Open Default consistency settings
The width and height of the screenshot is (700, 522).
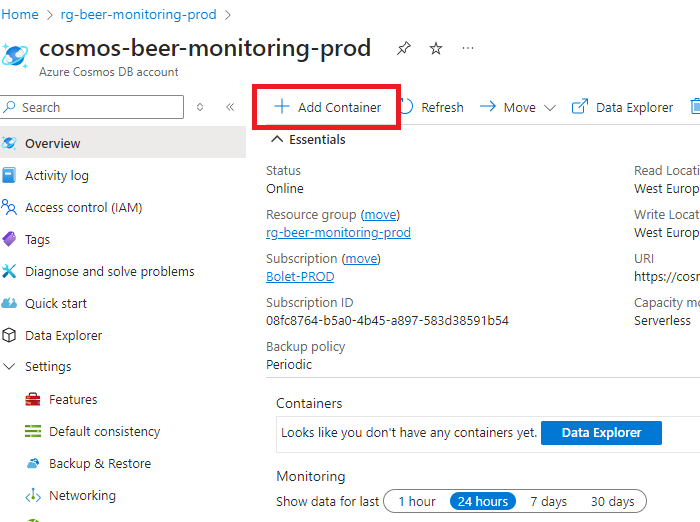pyautogui.click(x=104, y=431)
